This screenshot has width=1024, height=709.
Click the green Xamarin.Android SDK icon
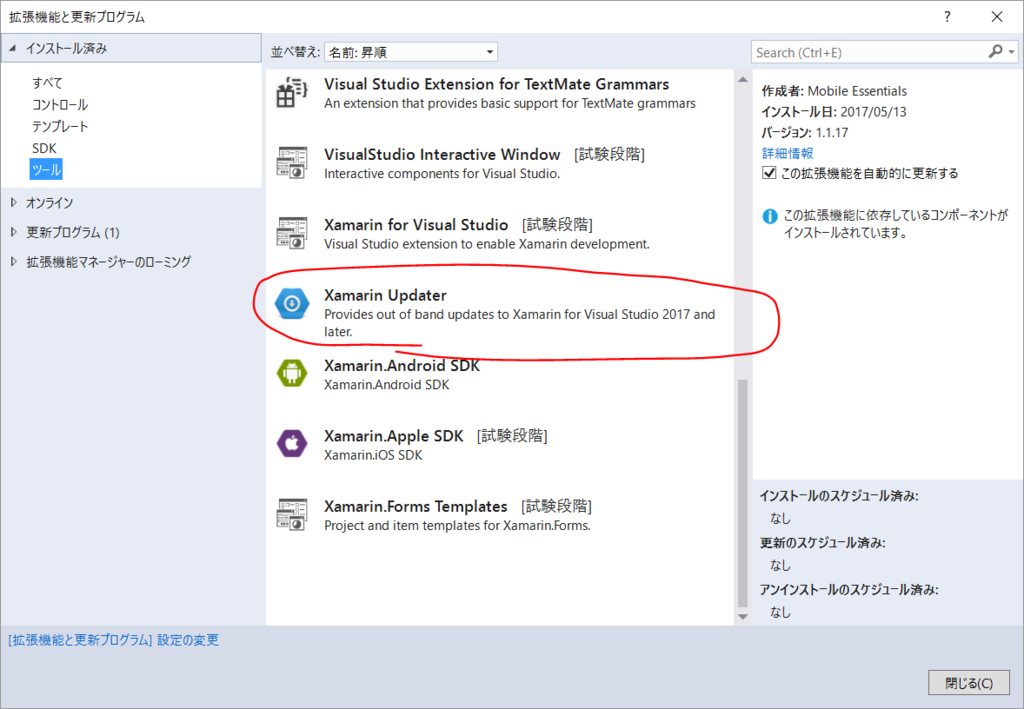pos(291,374)
